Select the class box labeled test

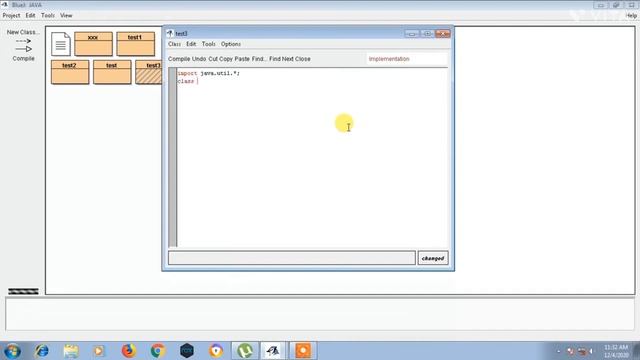pyautogui.click(x=112, y=72)
